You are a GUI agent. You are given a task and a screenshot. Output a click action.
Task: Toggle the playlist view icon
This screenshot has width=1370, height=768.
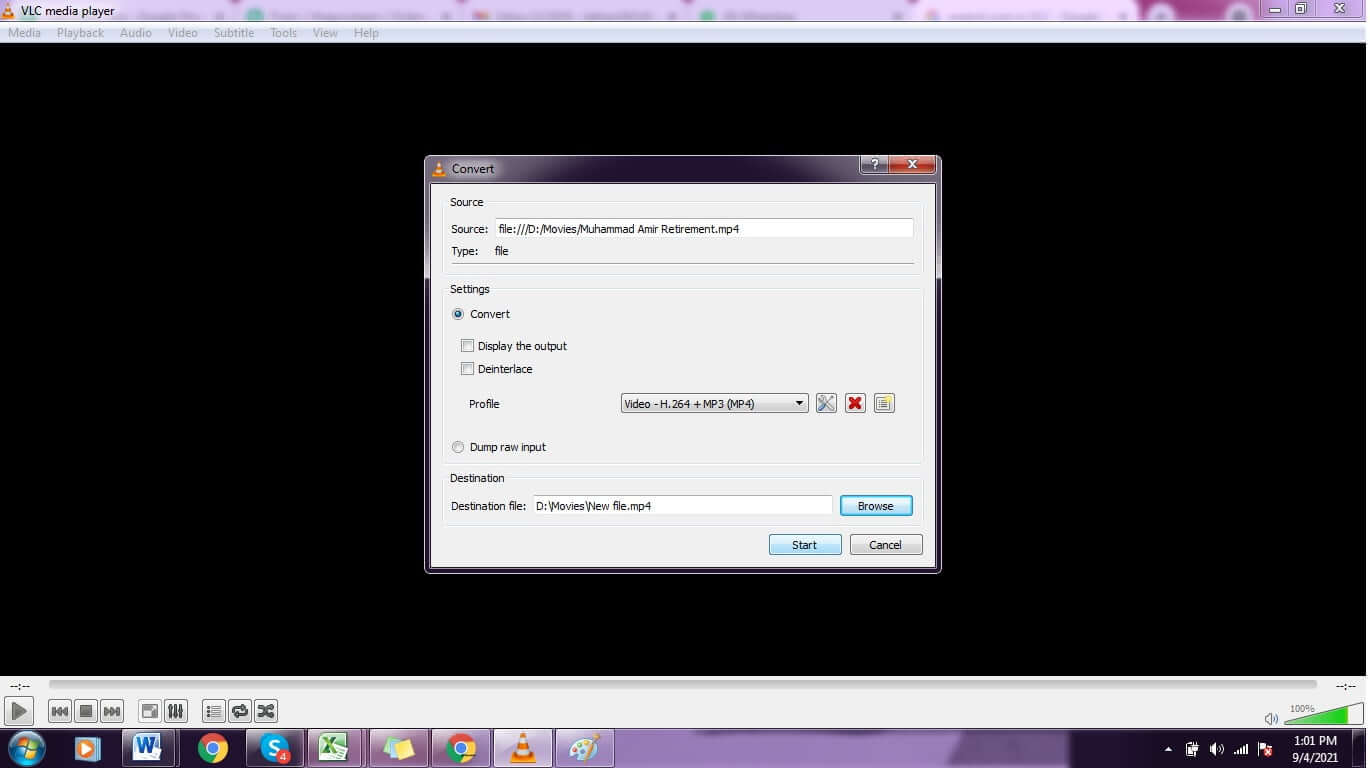[214, 711]
